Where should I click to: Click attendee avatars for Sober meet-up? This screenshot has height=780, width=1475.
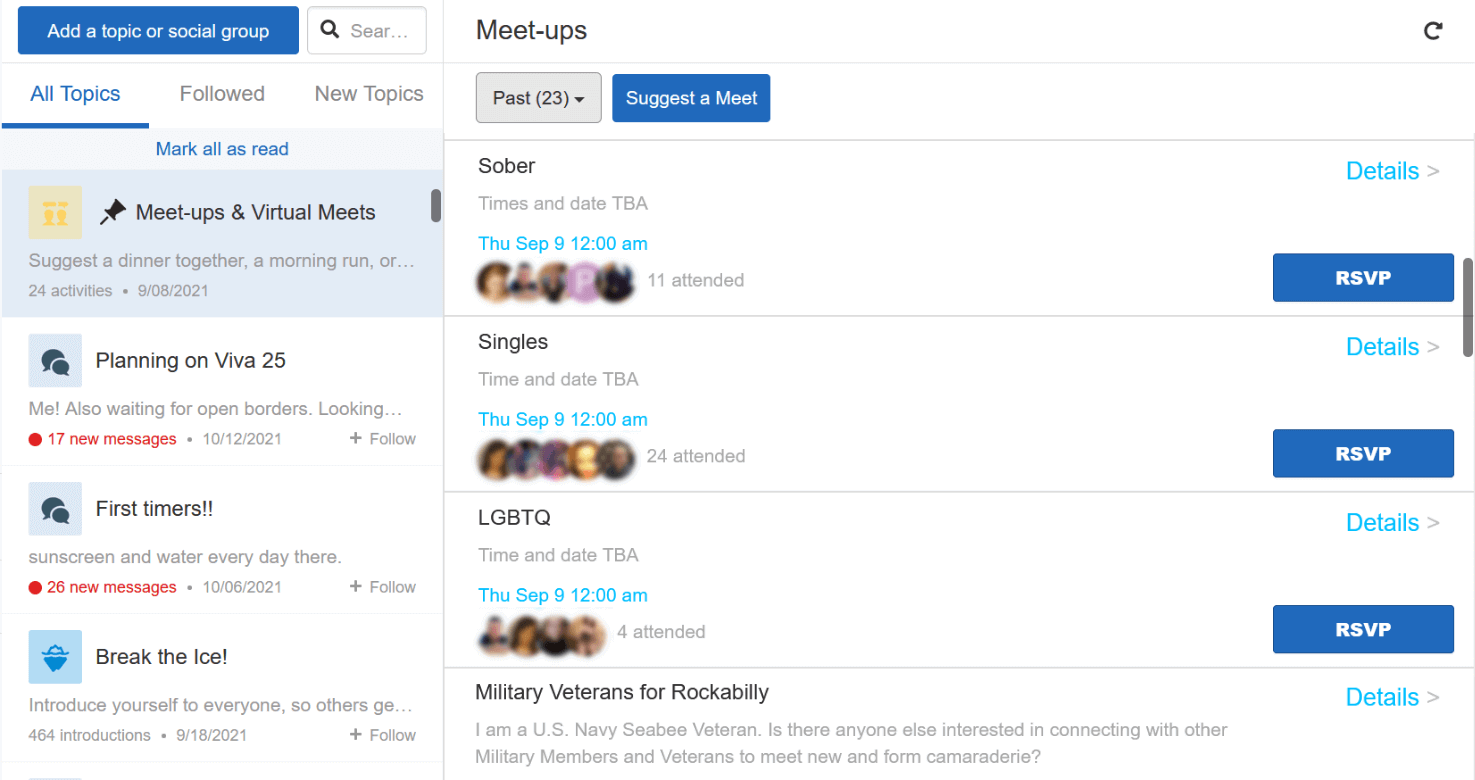coord(556,282)
